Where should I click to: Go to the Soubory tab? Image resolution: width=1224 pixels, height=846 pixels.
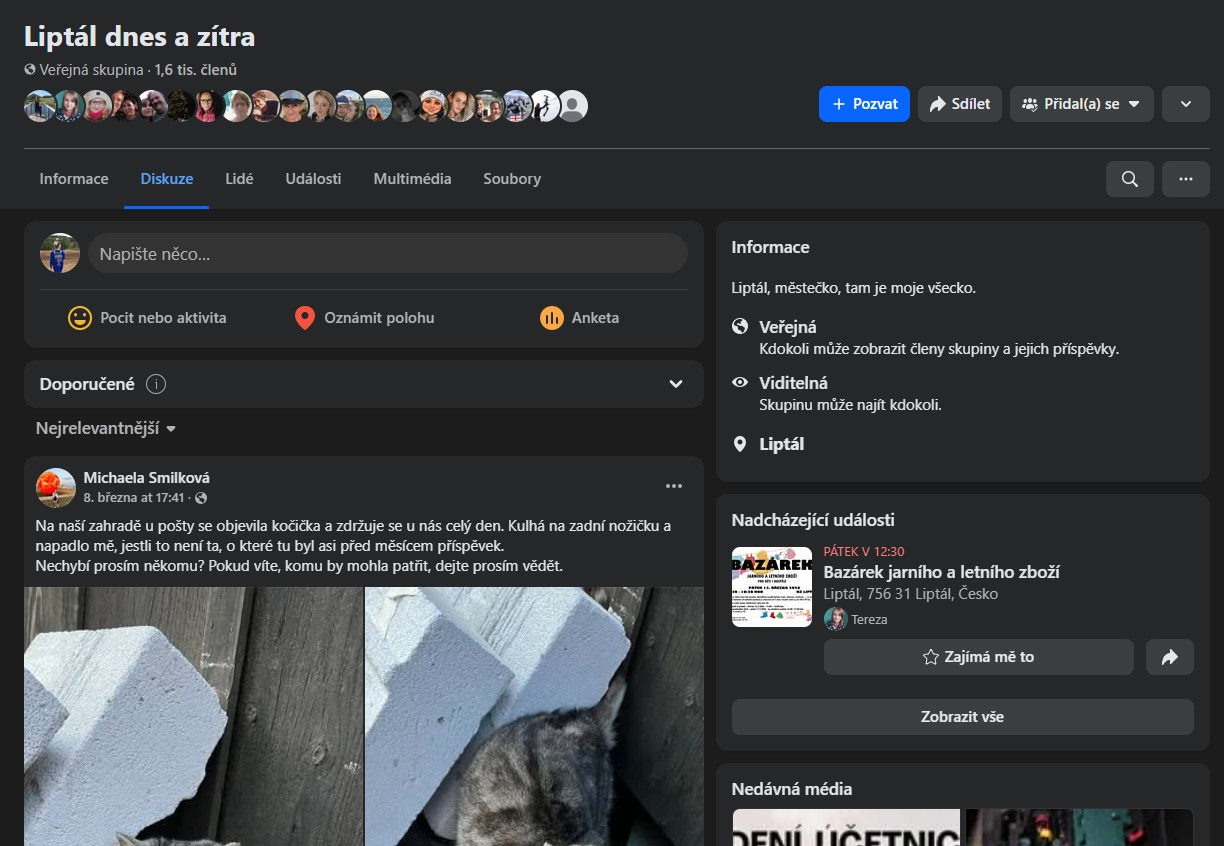click(512, 179)
